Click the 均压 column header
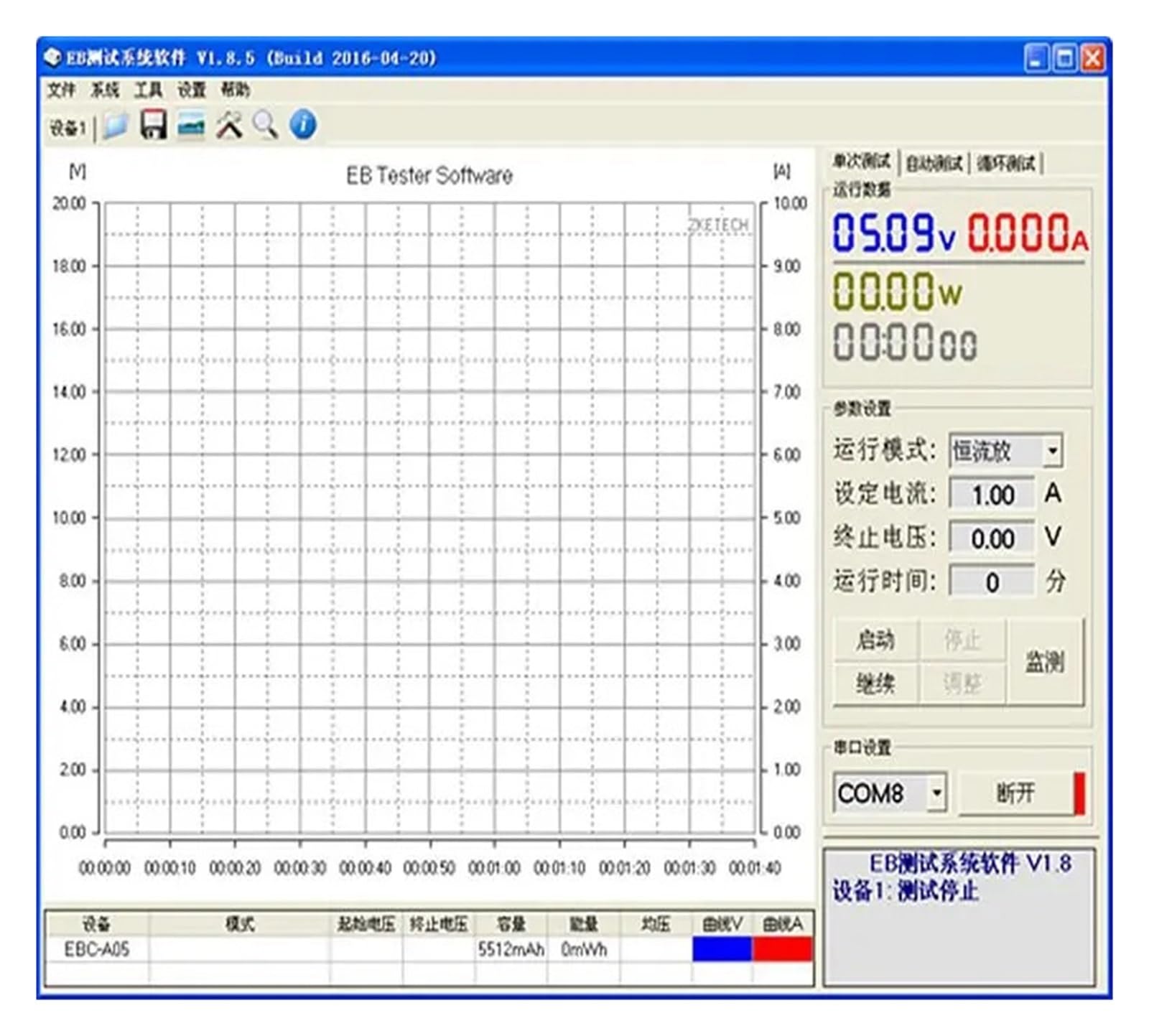 coord(656,924)
